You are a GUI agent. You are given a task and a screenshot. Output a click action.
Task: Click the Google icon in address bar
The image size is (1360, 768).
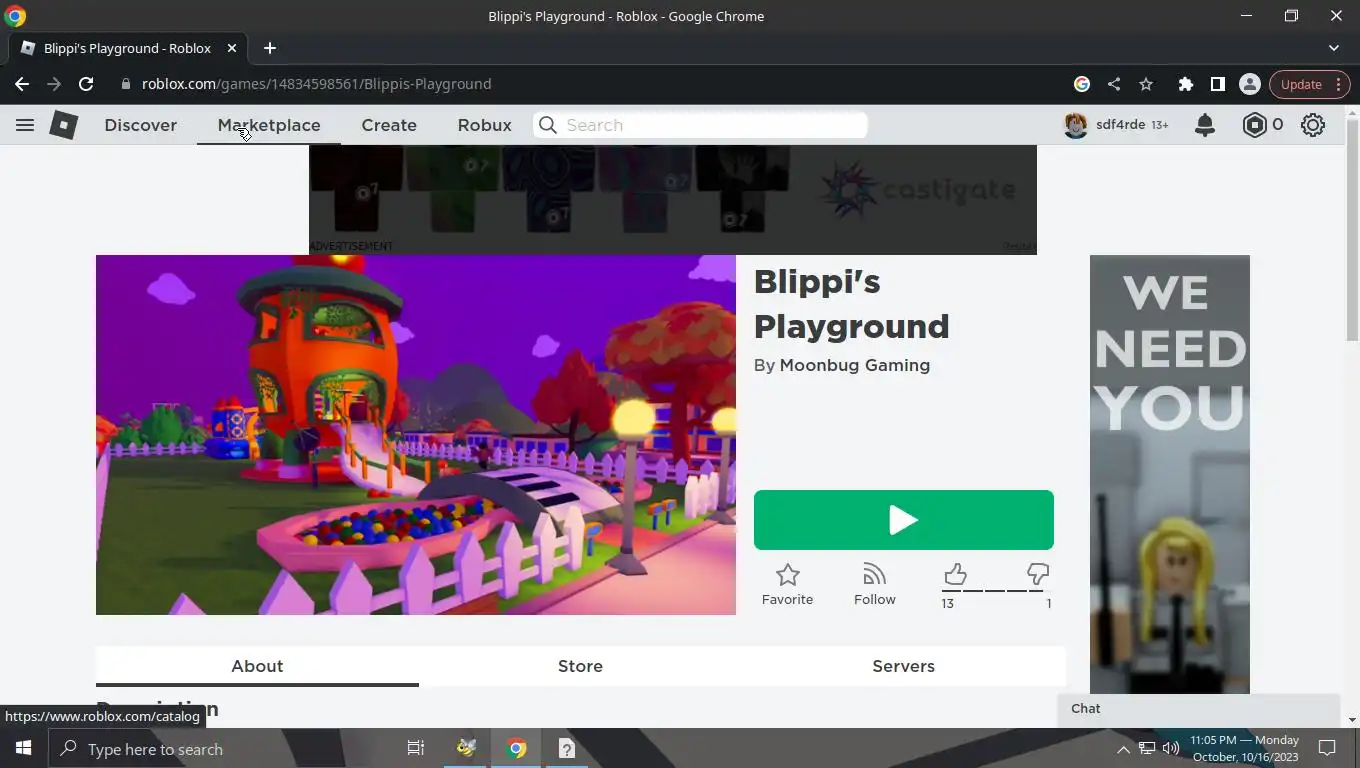pos(1082,84)
